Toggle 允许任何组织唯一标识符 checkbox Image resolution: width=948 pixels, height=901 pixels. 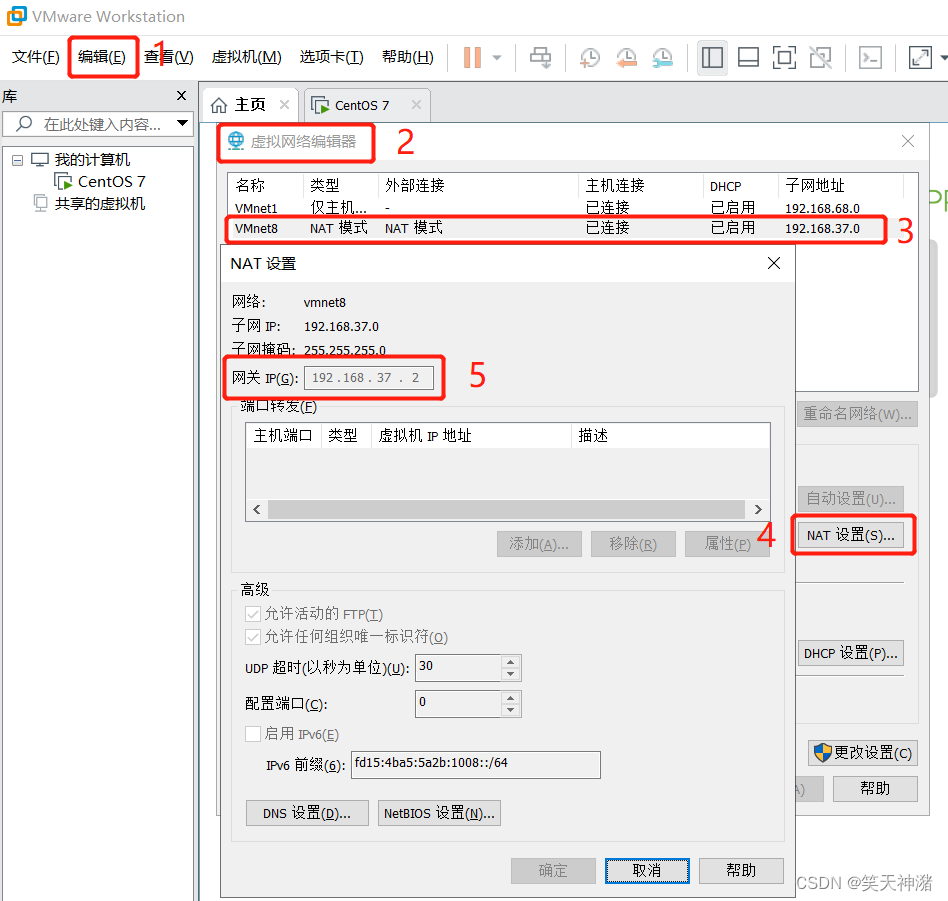[253, 637]
